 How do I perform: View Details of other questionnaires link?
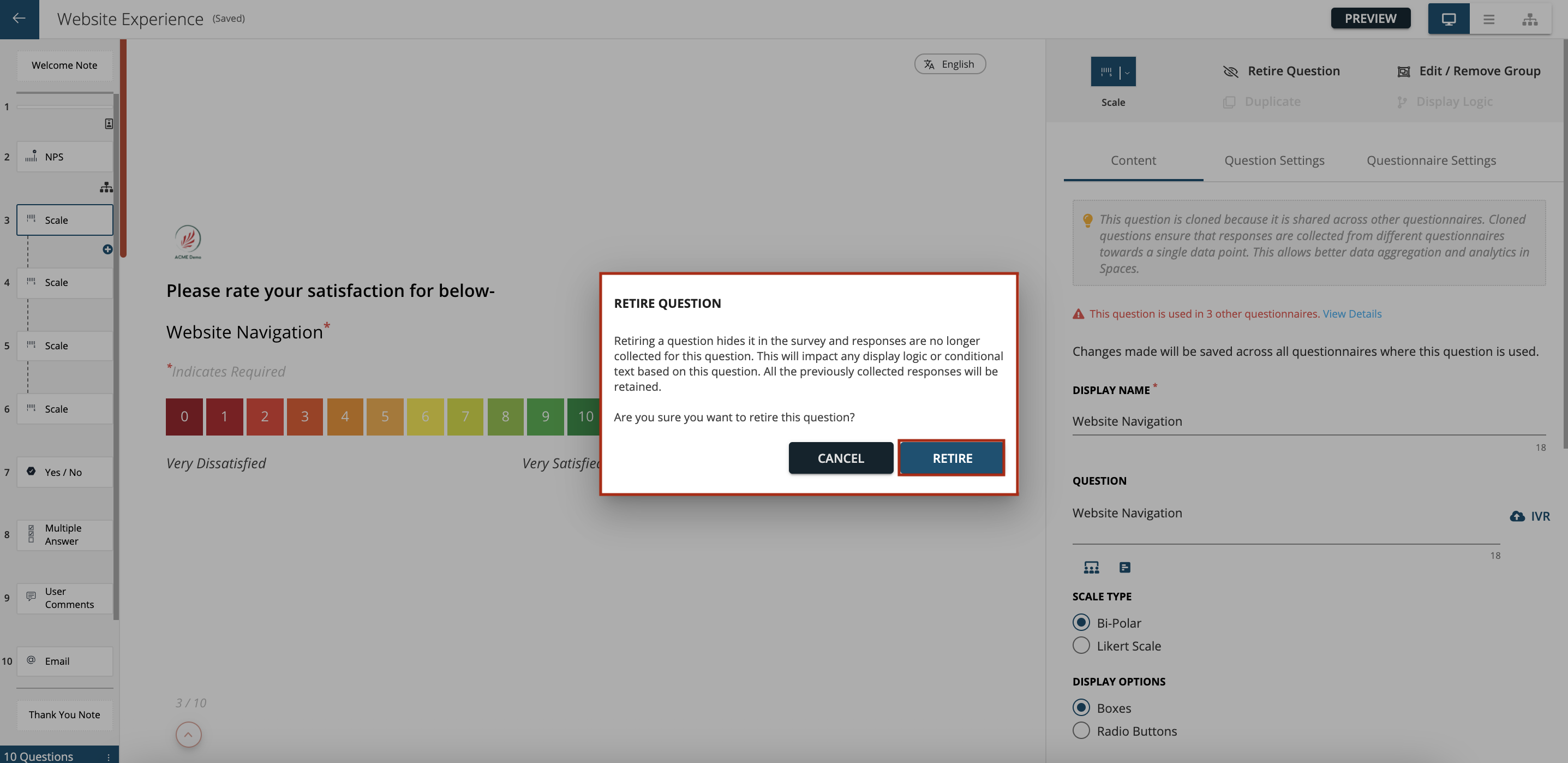[1352, 314]
